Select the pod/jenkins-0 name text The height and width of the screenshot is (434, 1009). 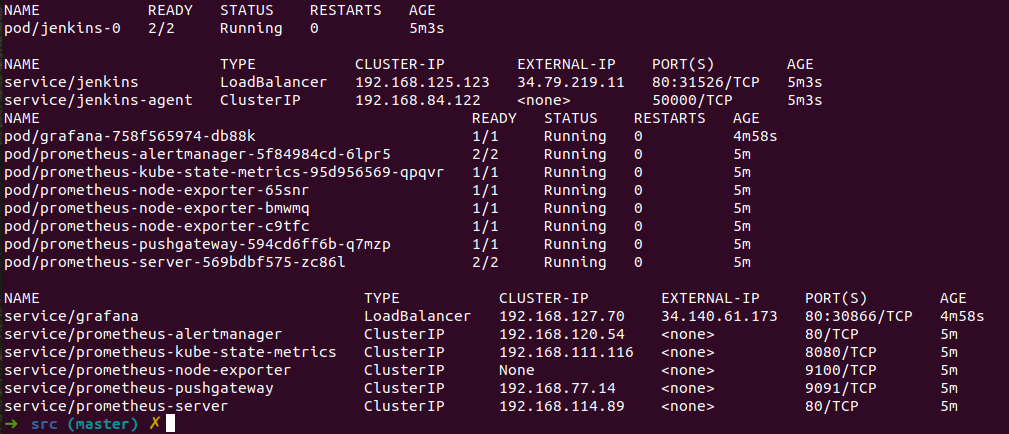click(62, 28)
